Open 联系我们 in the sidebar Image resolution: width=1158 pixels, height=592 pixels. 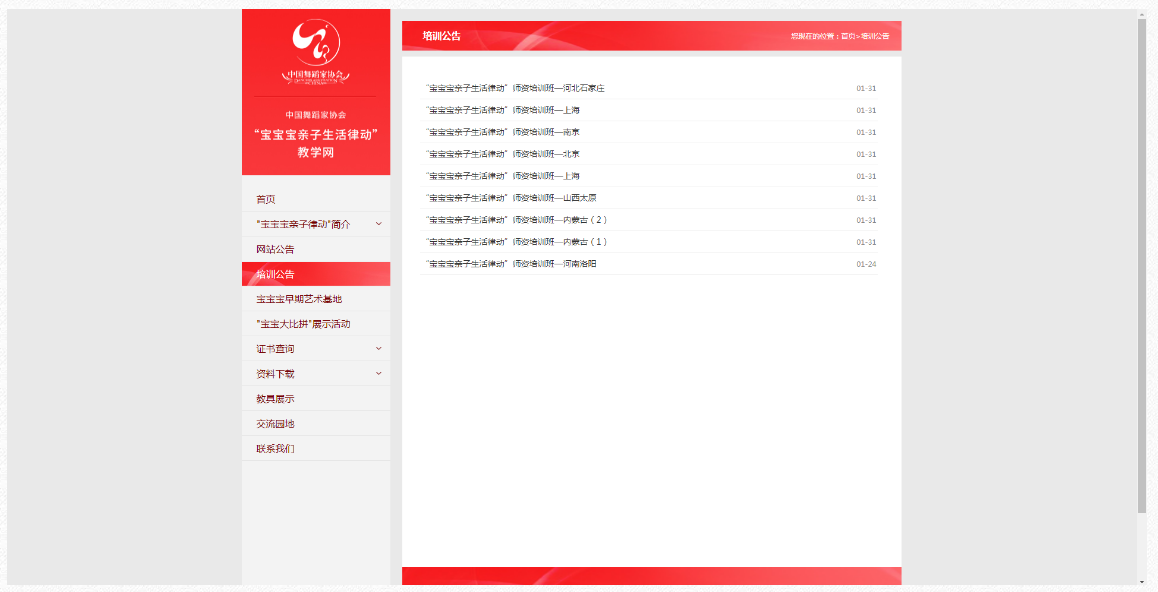275,449
